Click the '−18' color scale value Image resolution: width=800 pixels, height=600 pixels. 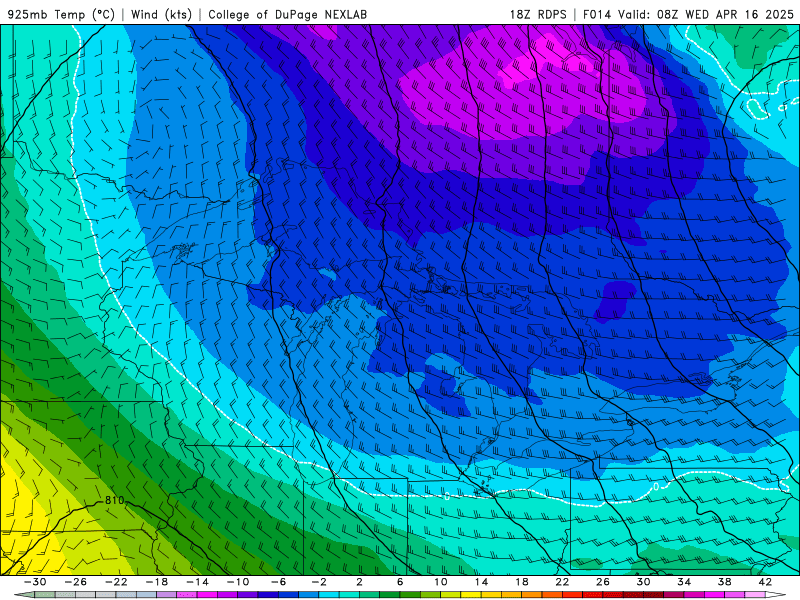click(x=157, y=582)
